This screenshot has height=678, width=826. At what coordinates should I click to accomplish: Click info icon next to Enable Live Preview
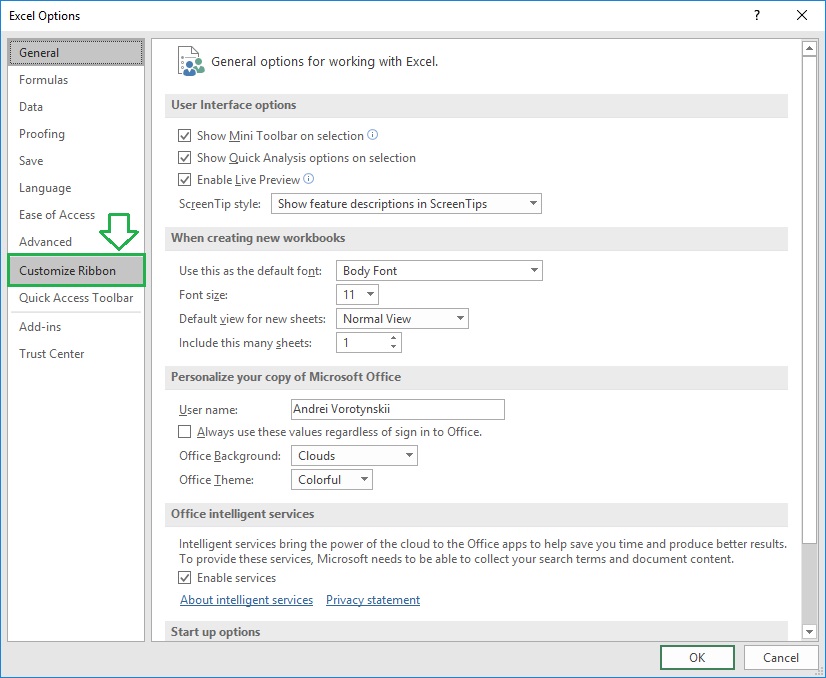tap(309, 179)
